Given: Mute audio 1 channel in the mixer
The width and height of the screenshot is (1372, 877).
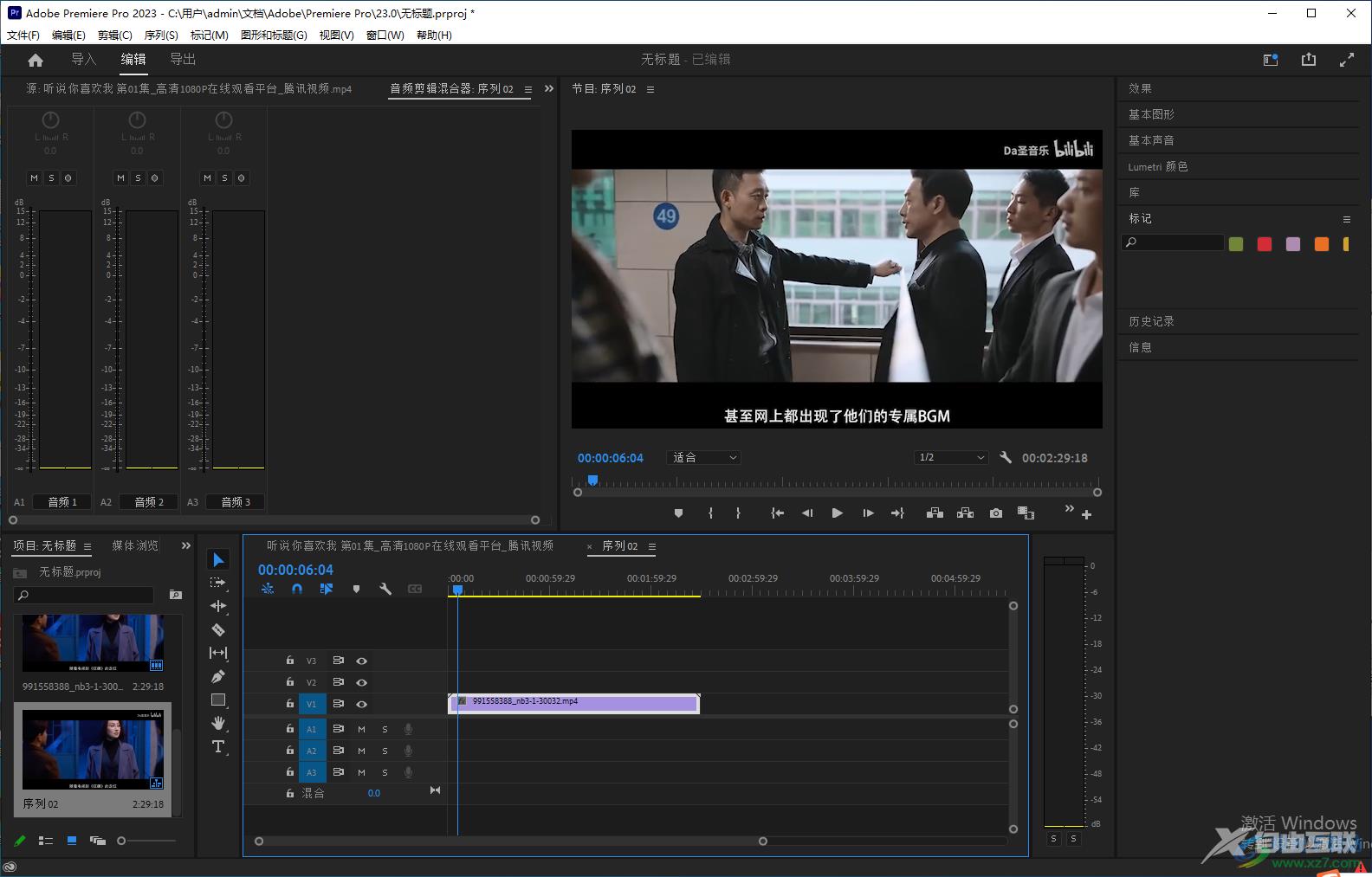Looking at the screenshot, I should point(34,177).
